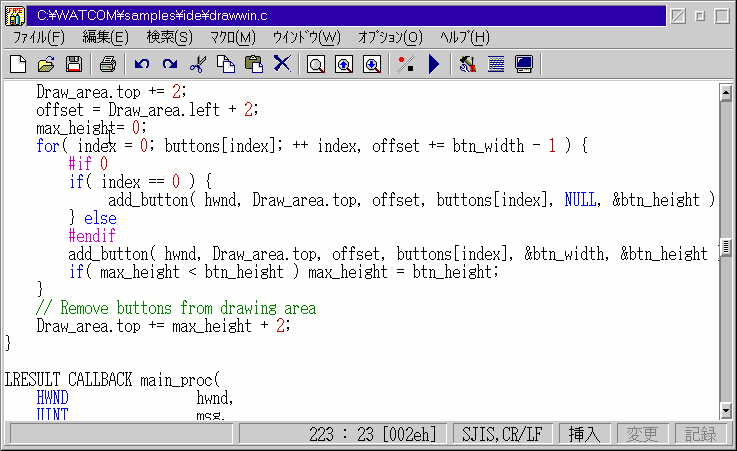Open the ファイル(F) menu
Screen dimensions: 737x451
click(38, 37)
